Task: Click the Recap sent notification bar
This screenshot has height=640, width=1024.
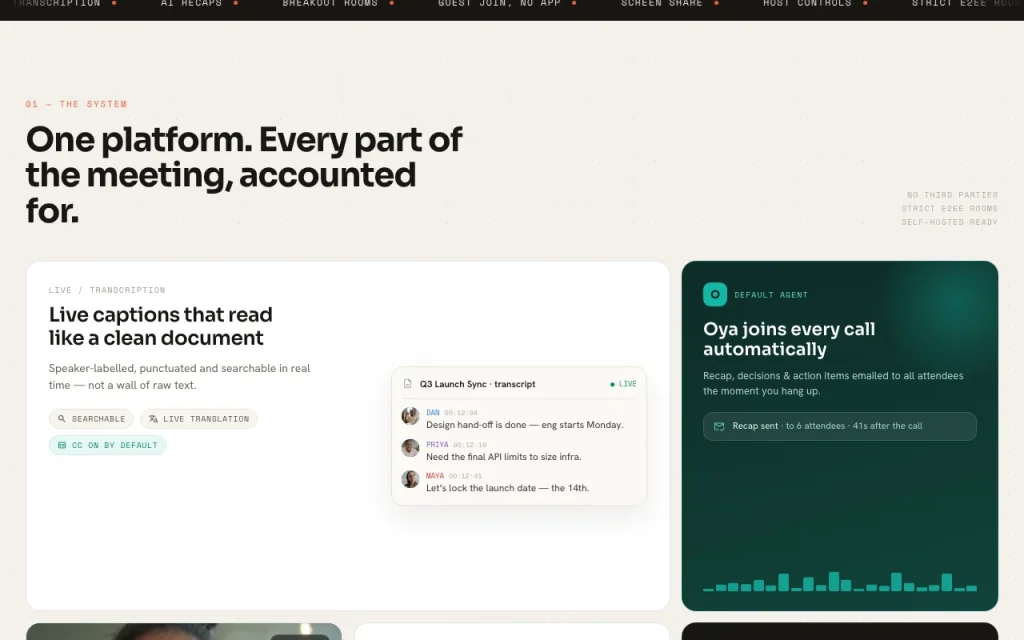Action: tap(840, 426)
